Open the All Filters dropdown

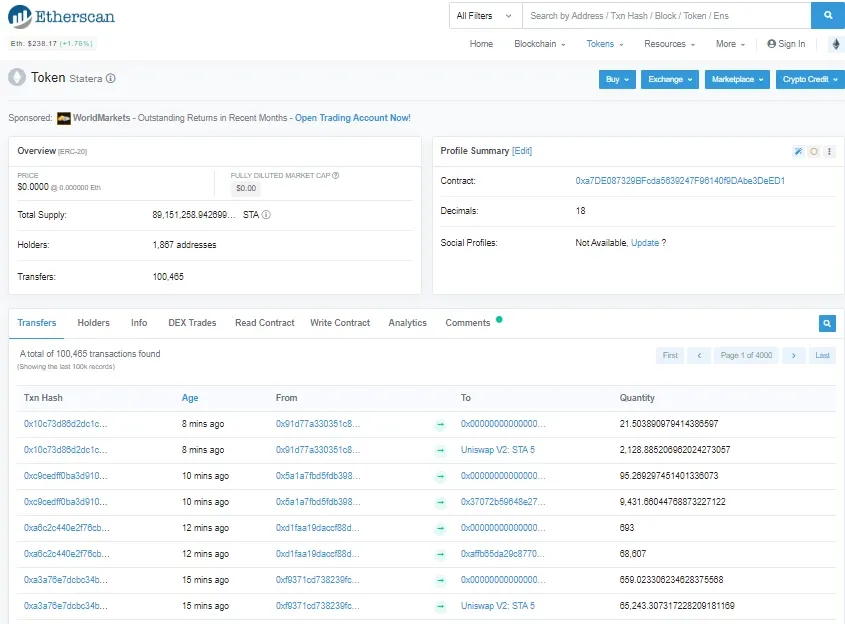pyautogui.click(x=485, y=16)
